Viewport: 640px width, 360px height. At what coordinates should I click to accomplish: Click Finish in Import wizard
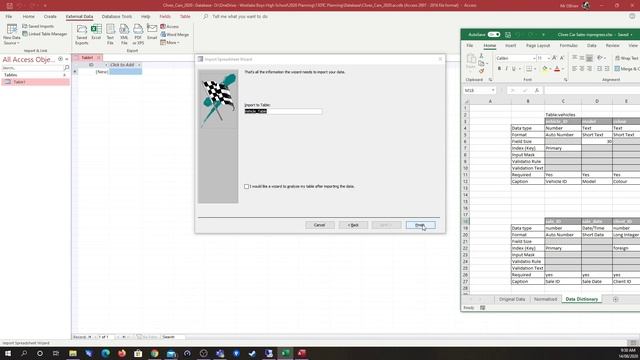coord(420,225)
